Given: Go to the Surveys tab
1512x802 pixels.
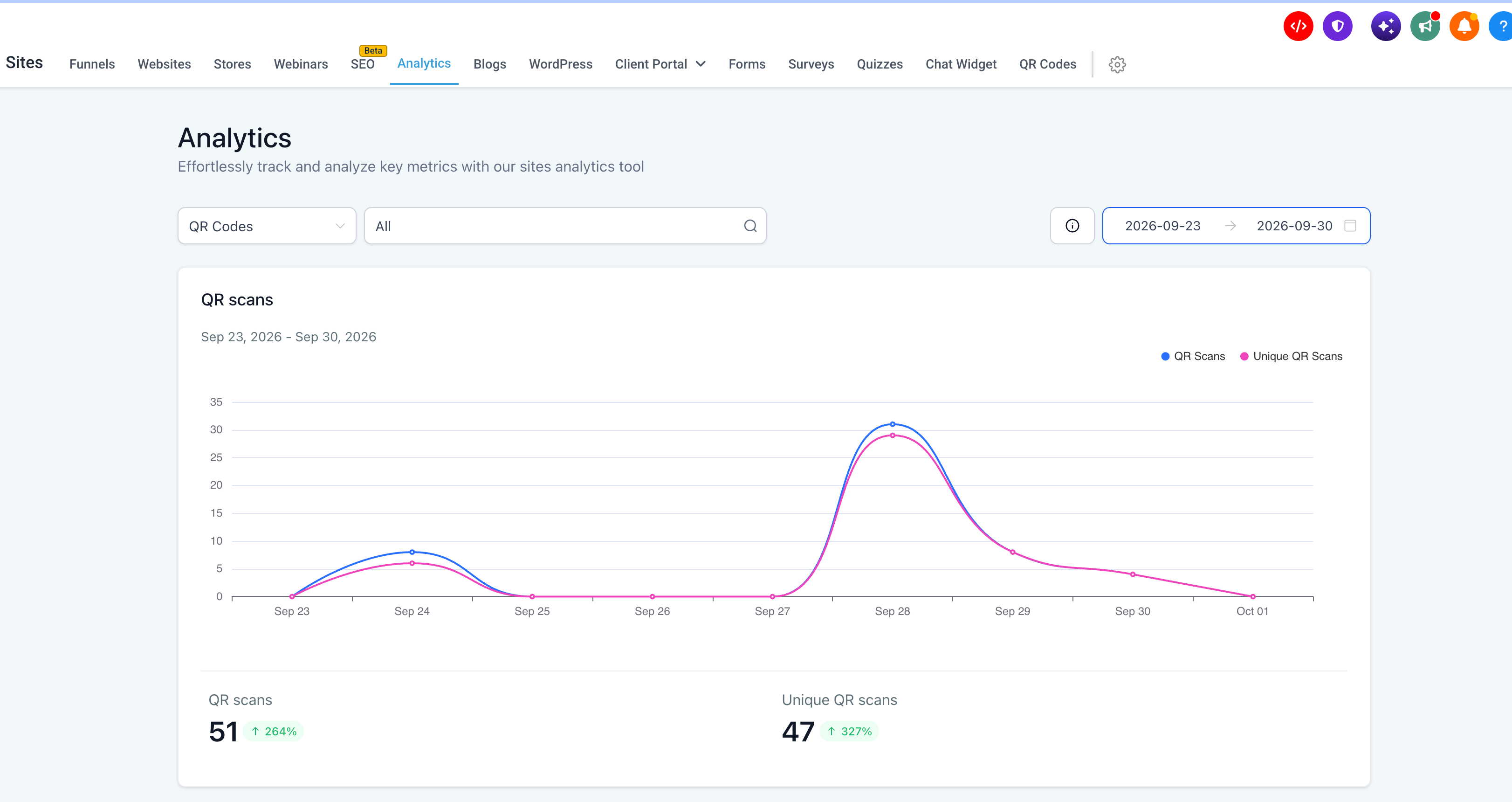Looking at the screenshot, I should tap(811, 64).
